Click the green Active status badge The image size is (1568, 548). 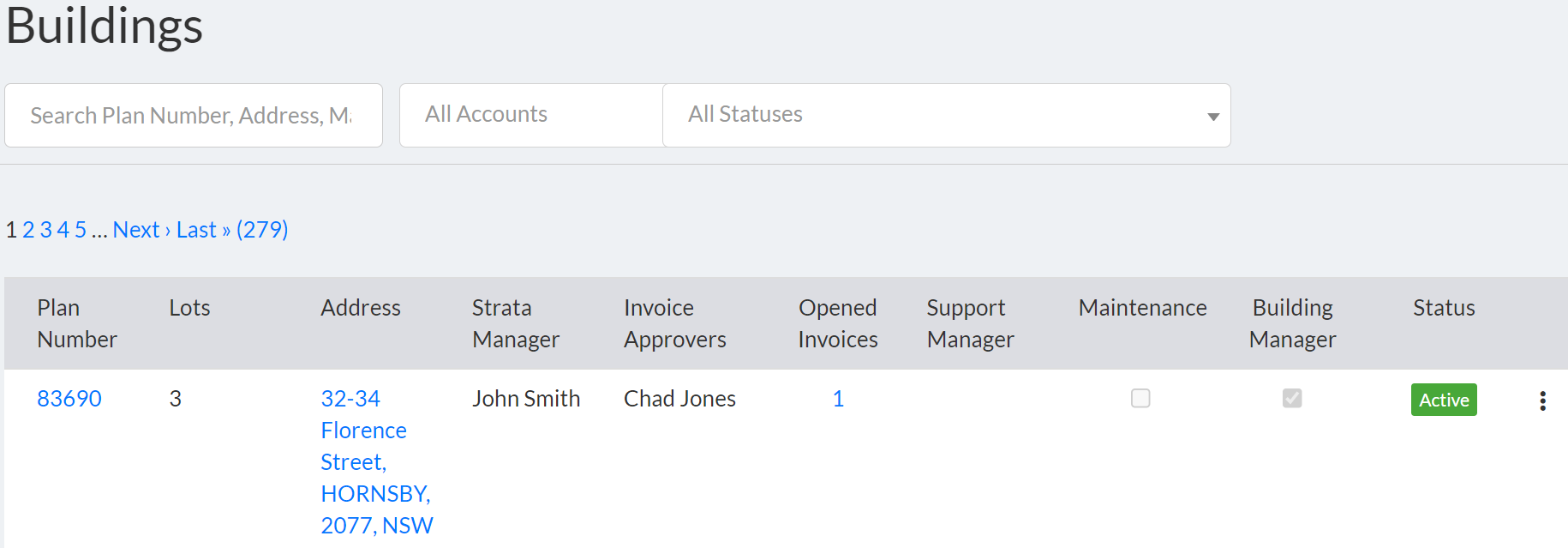(x=1444, y=400)
